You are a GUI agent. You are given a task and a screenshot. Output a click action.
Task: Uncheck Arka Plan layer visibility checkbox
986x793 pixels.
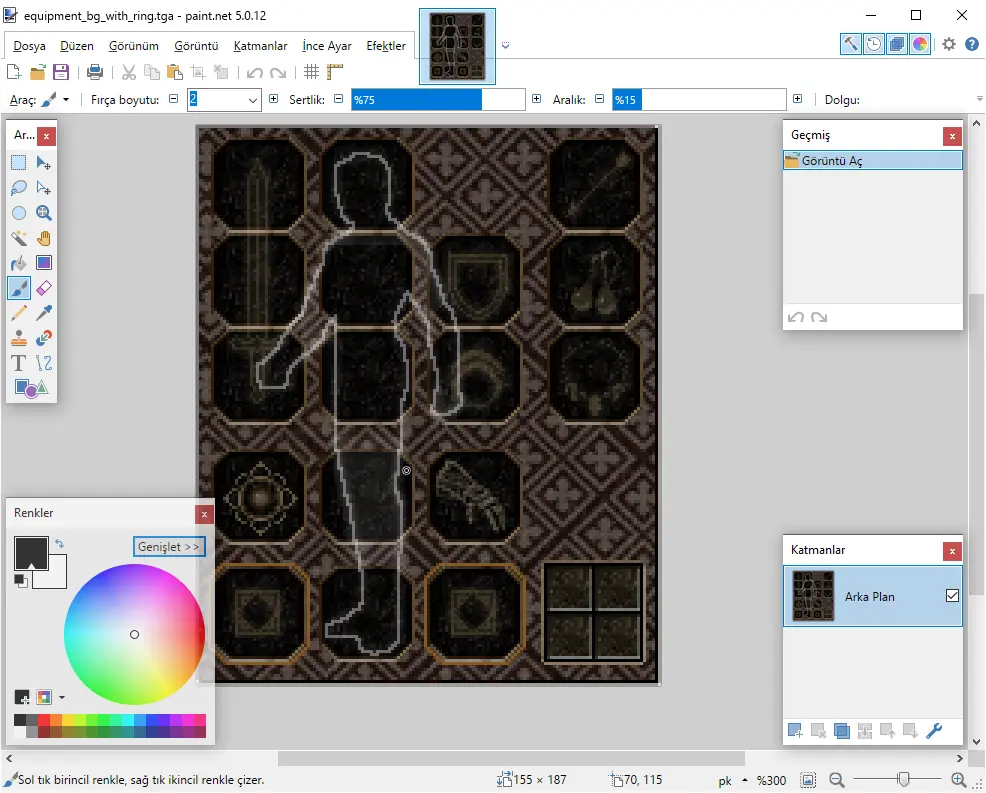point(952,596)
